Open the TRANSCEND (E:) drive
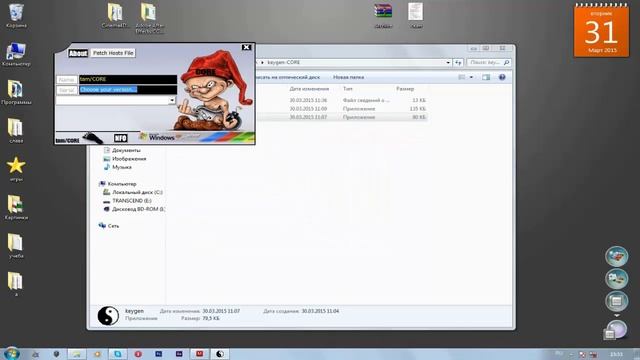This screenshot has width=640, height=360. pyautogui.click(x=127, y=201)
